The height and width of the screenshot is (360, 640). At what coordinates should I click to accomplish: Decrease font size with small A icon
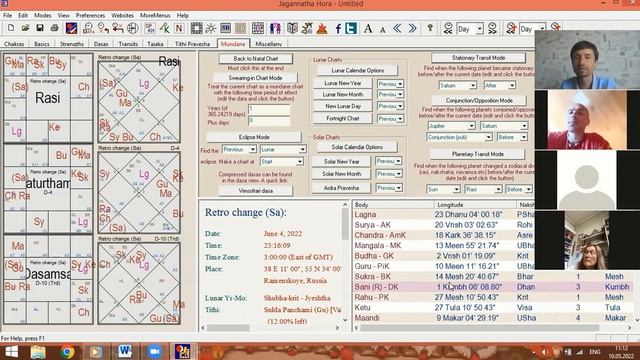tap(382, 29)
